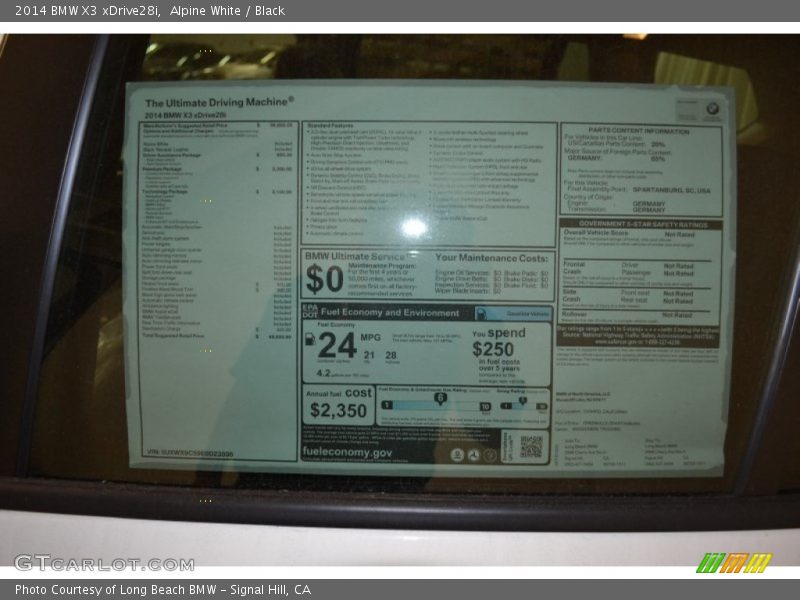This screenshot has height=600, width=800.
Task: Click the '28' highway MPG value
Action: (x=391, y=355)
